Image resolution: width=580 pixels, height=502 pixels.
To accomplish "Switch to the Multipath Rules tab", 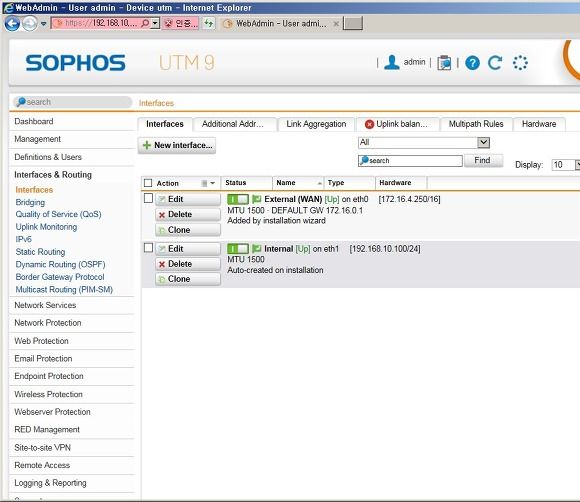I will 476,124.
